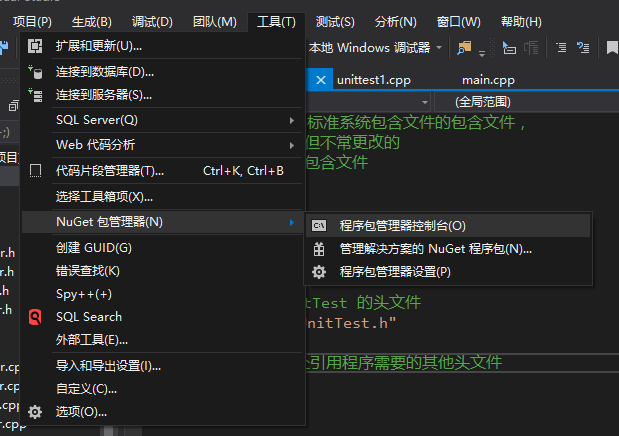Click the increase indent toolbar icon

click(531, 48)
